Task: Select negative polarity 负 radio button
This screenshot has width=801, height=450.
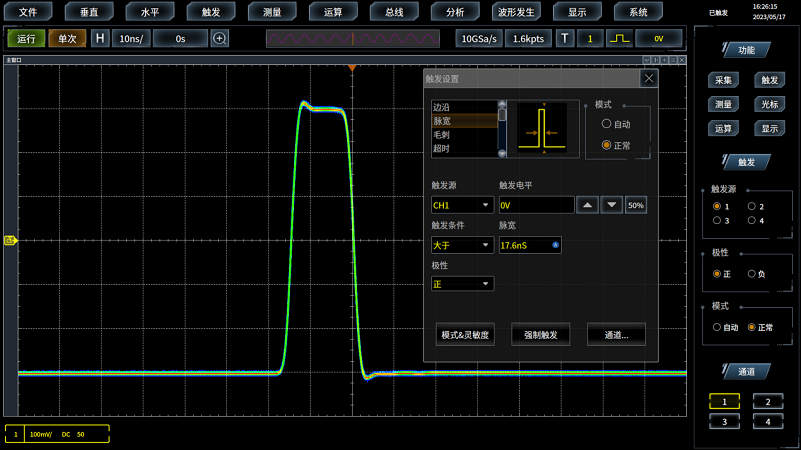Action: click(752, 274)
